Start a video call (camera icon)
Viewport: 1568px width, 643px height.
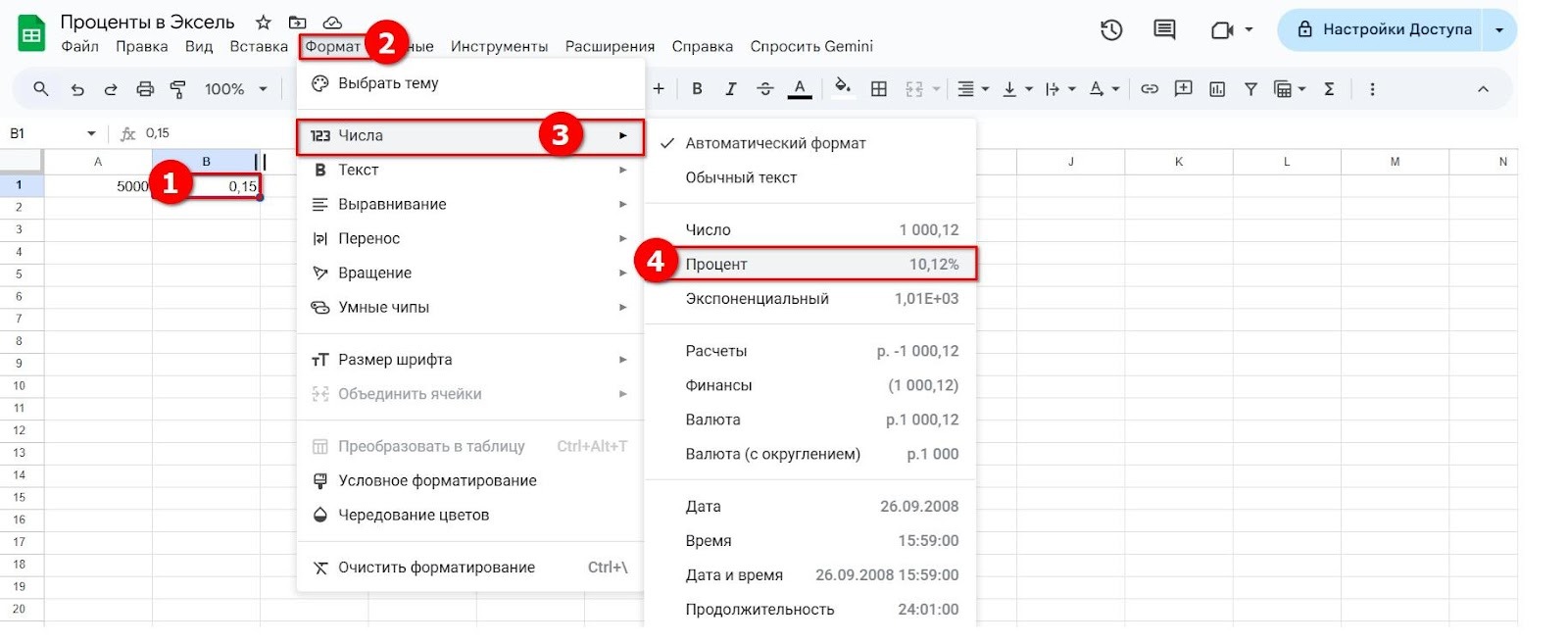point(1221,30)
